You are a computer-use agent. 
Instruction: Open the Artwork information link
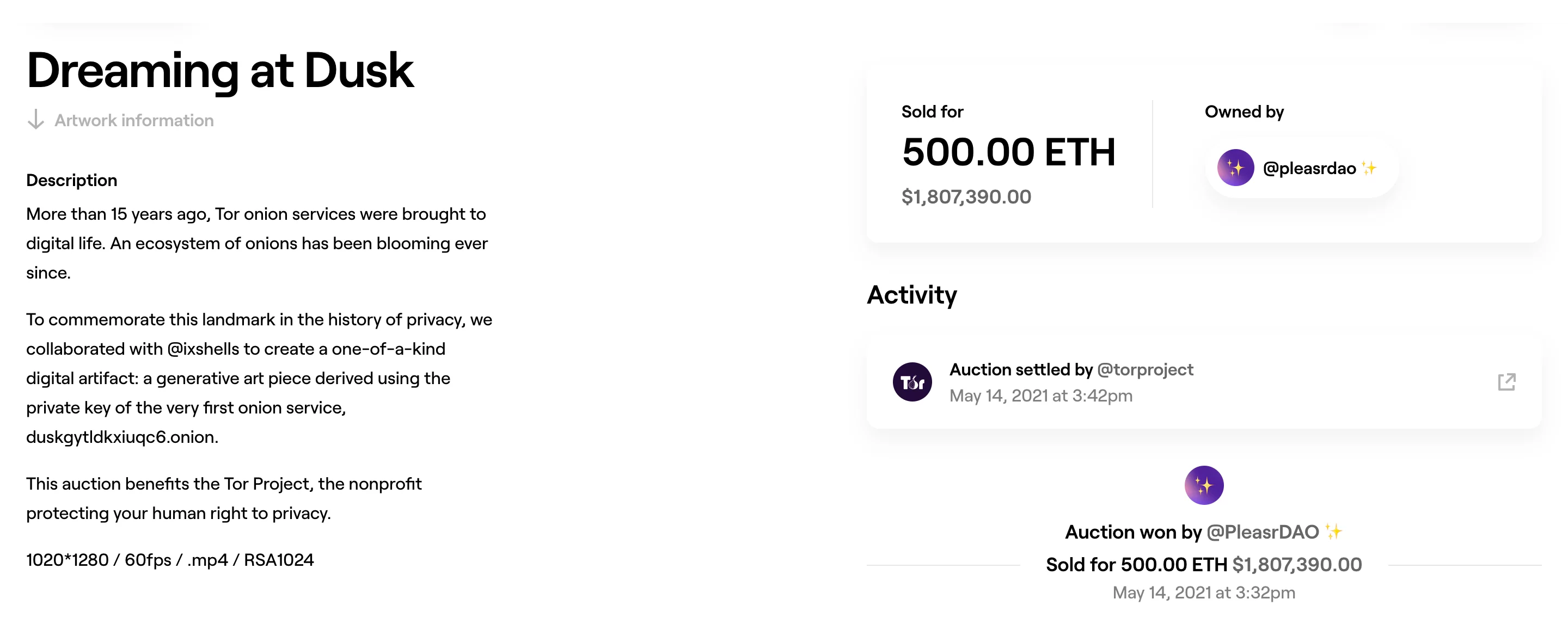coord(134,120)
